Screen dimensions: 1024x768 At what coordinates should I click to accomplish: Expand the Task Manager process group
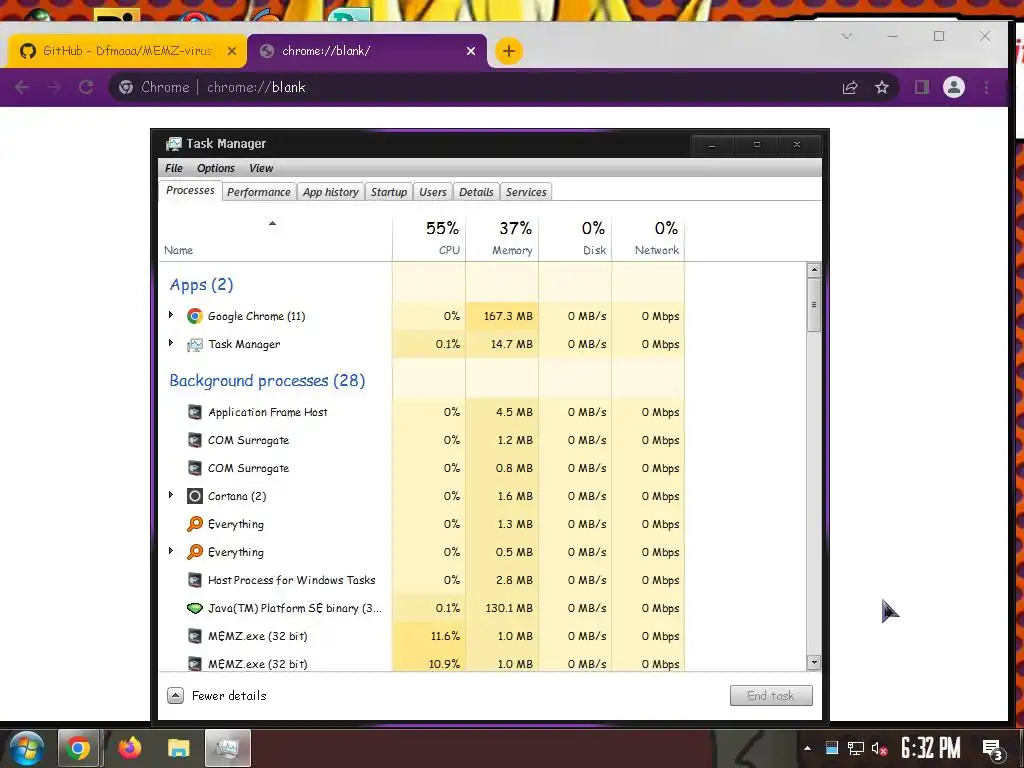tap(171, 343)
